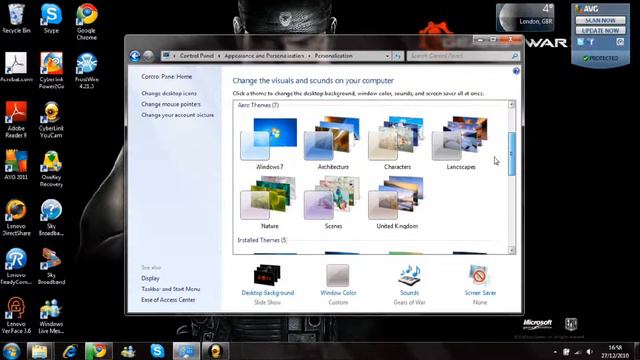Open the Help question mark icon

coord(516,71)
